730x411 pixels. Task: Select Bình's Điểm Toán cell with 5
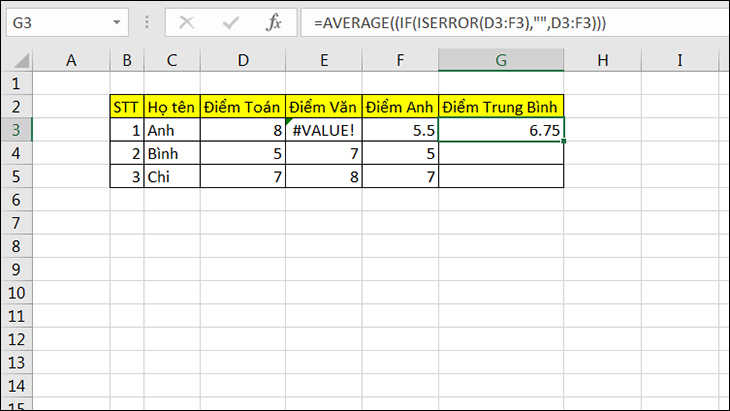point(243,153)
